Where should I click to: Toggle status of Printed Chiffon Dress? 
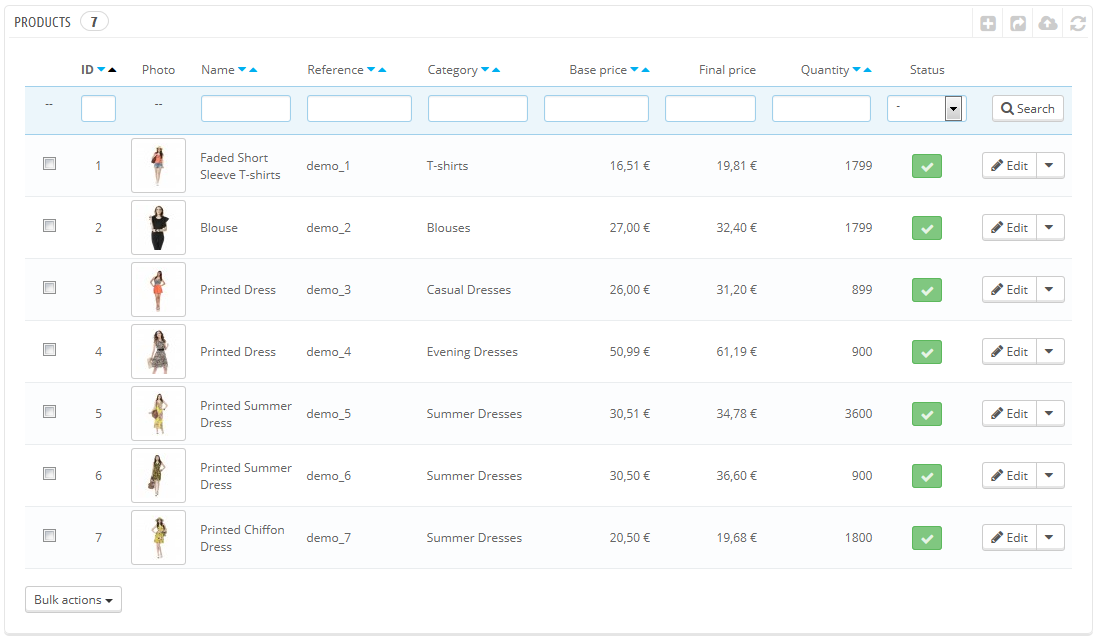click(x=927, y=538)
